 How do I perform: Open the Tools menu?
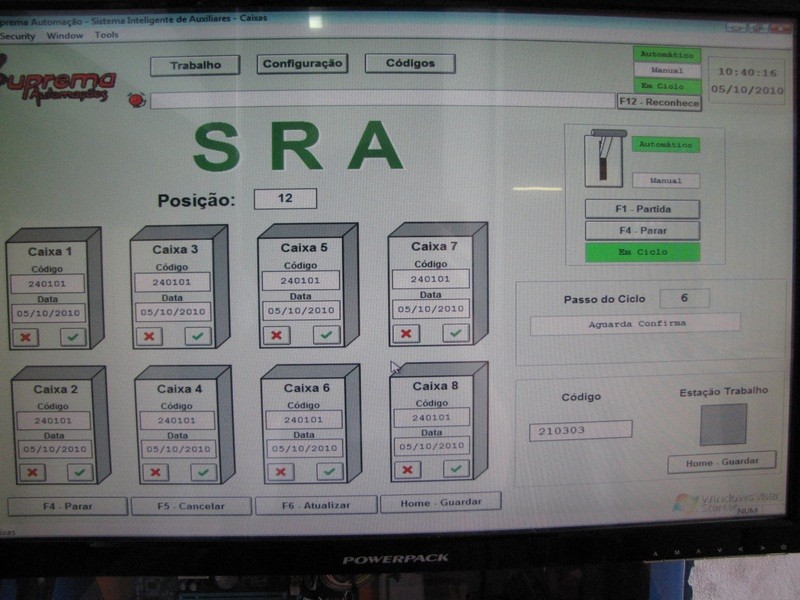click(x=106, y=35)
